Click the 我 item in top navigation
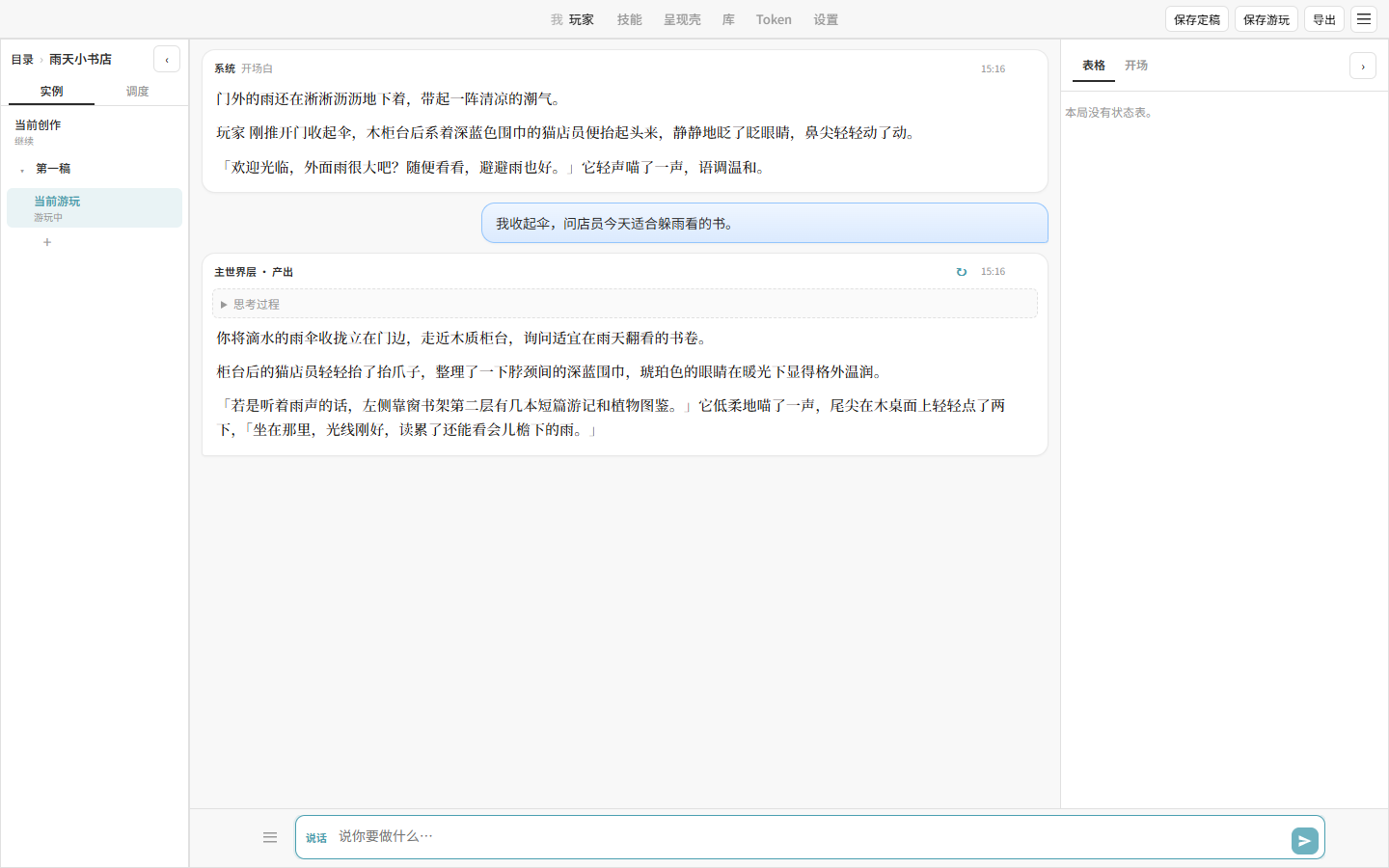The image size is (1389, 868). coord(557,19)
